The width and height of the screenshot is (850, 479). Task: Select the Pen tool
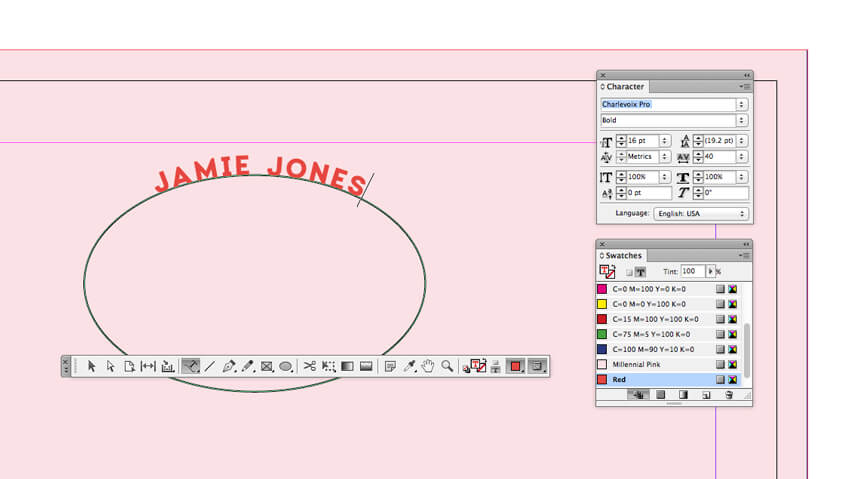coord(229,366)
